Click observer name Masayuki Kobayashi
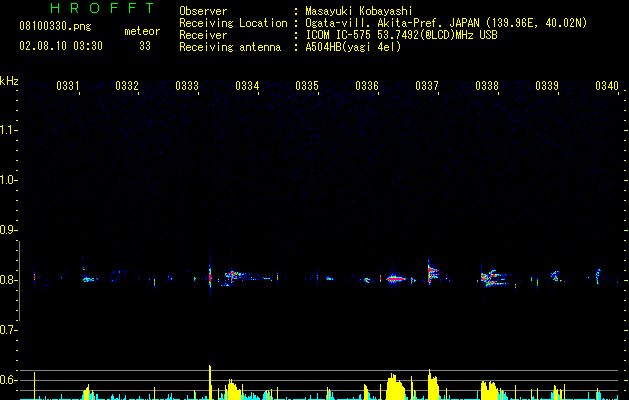This screenshot has height=400, width=629. 359,11
